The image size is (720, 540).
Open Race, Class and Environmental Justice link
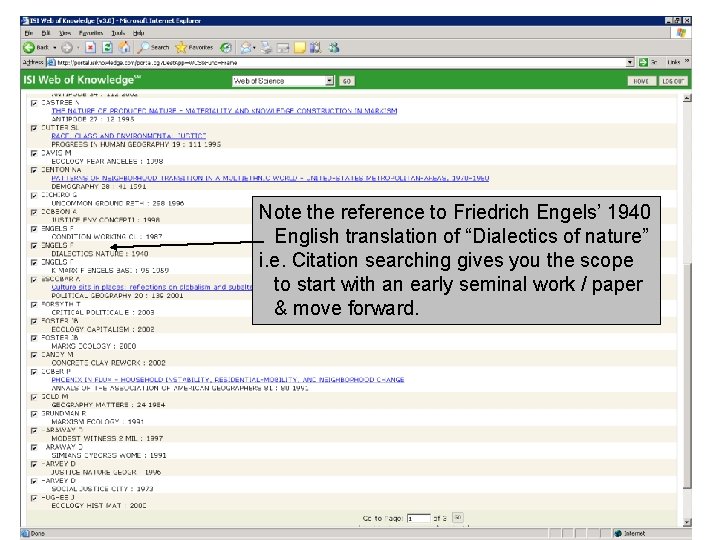coord(129,136)
